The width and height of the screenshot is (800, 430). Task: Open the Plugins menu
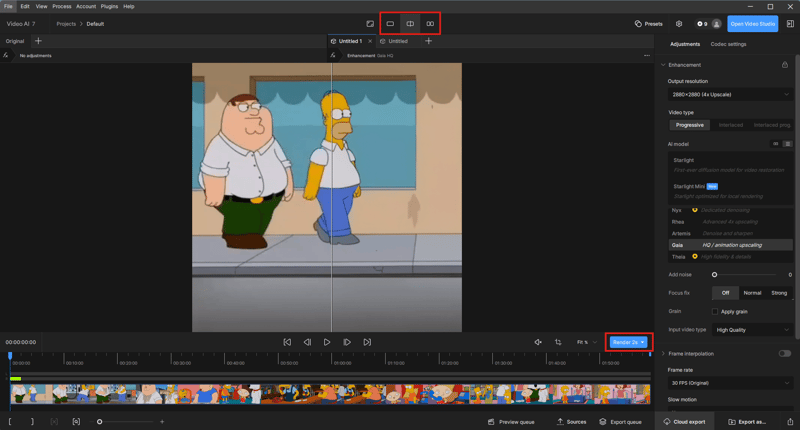(x=109, y=6)
